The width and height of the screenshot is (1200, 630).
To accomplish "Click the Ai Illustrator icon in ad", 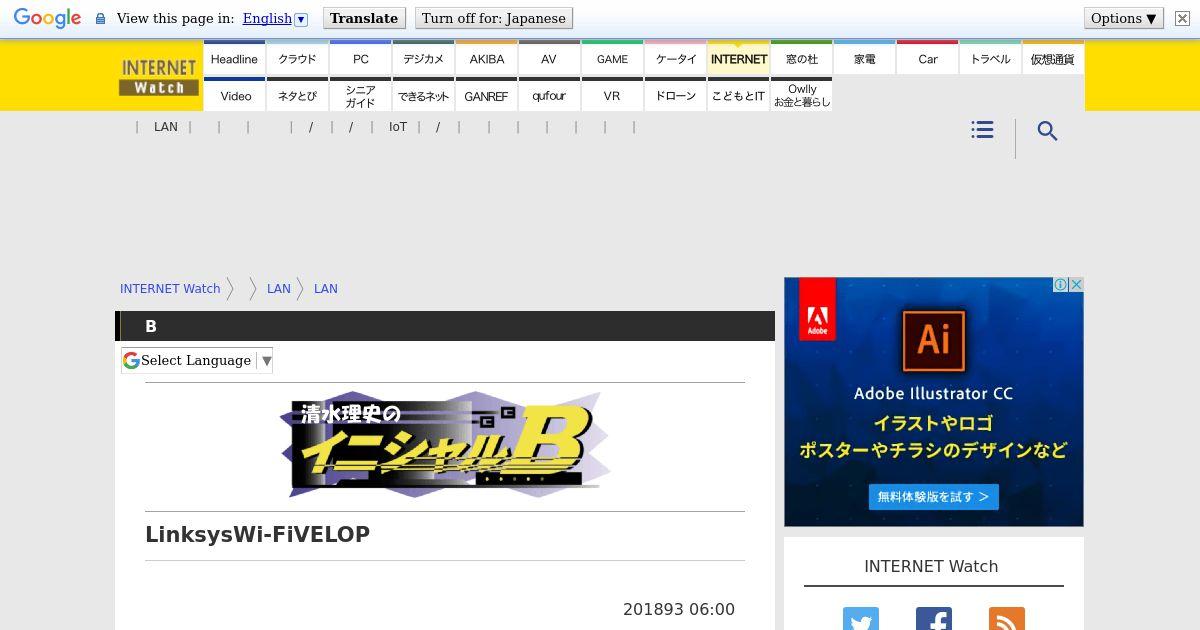I will pos(933,340).
